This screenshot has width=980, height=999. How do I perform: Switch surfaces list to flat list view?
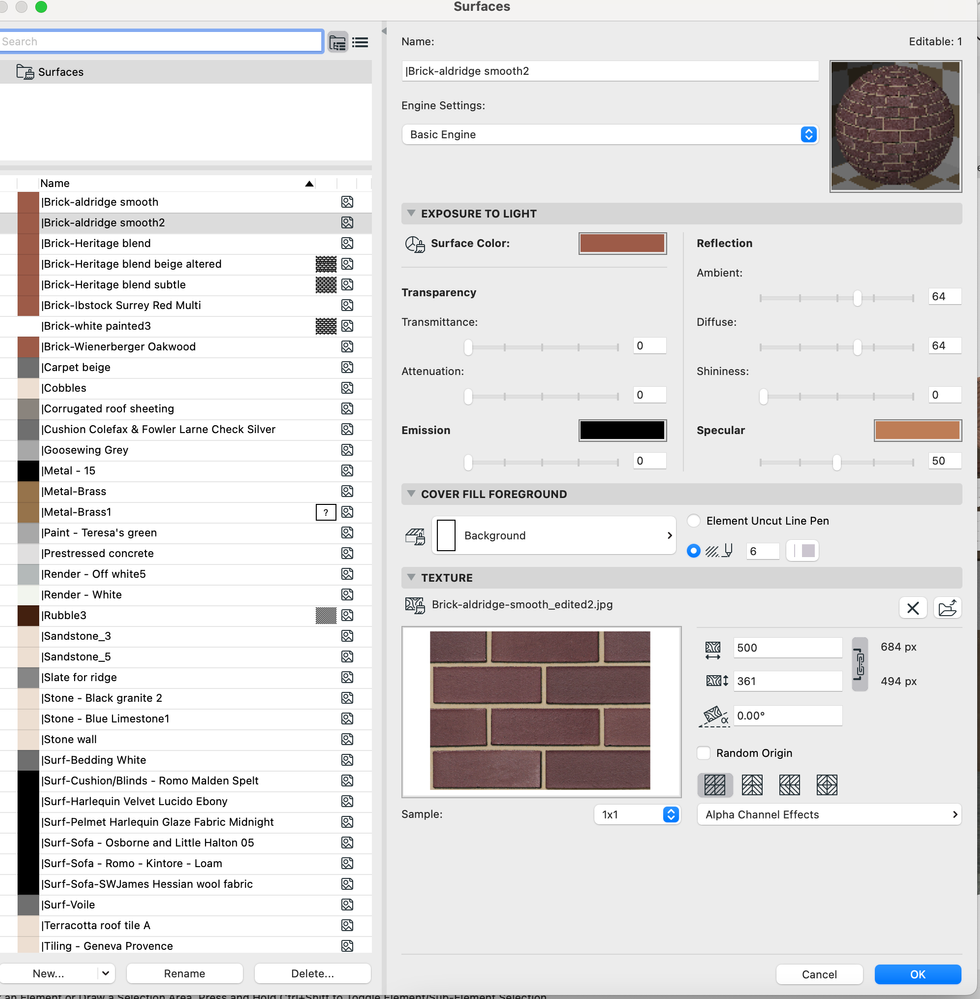pyautogui.click(x=360, y=42)
